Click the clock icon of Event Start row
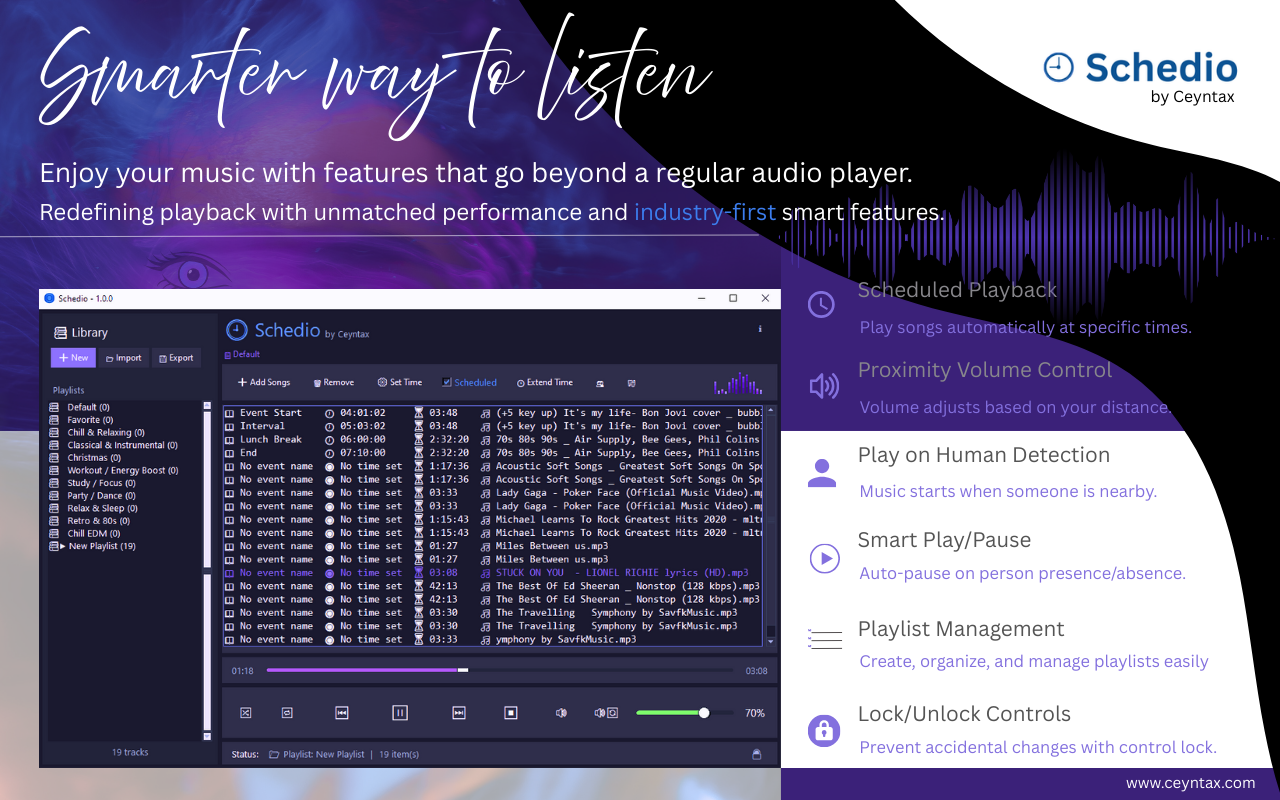This screenshot has width=1280, height=800. click(330, 413)
